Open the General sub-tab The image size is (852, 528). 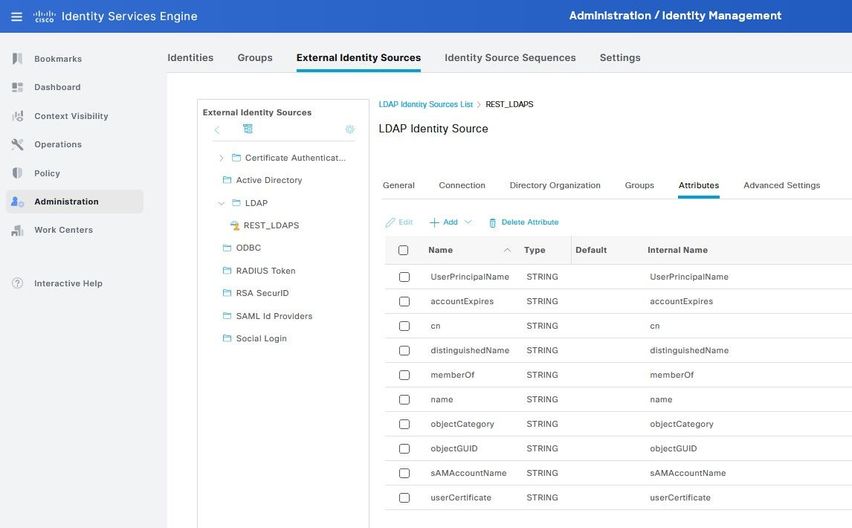(x=398, y=185)
